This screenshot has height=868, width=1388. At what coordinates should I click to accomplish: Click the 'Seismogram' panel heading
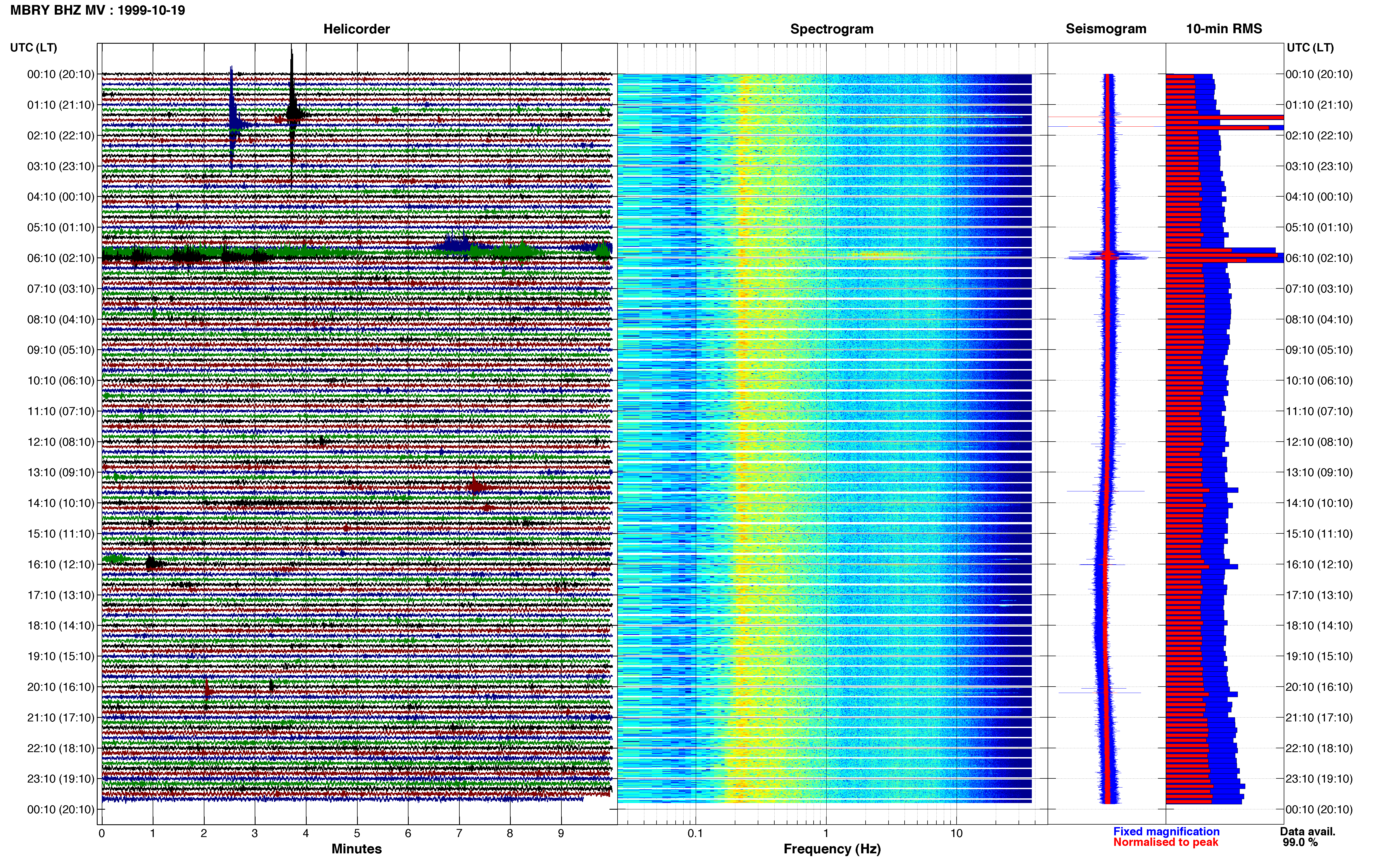1106,29
